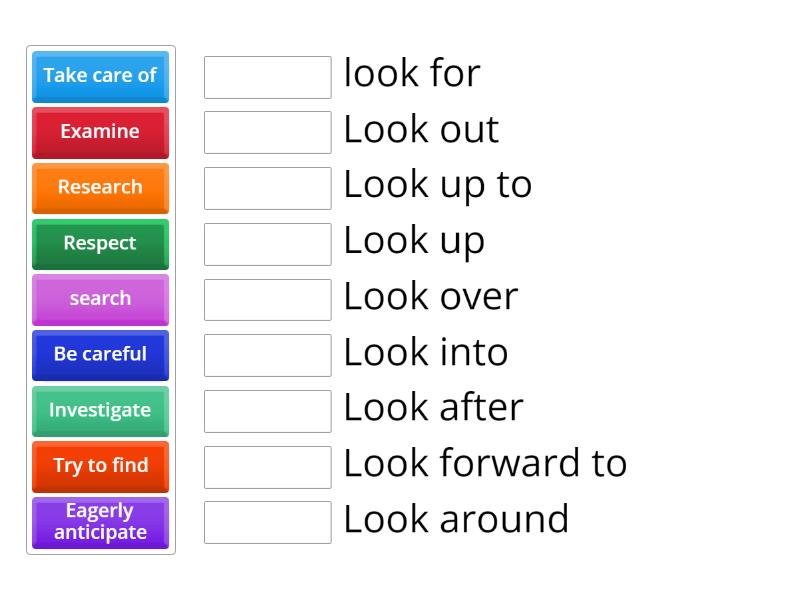The width and height of the screenshot is (800, 600).
Task: Select the green 'Respect' tile
Action: 100,243
